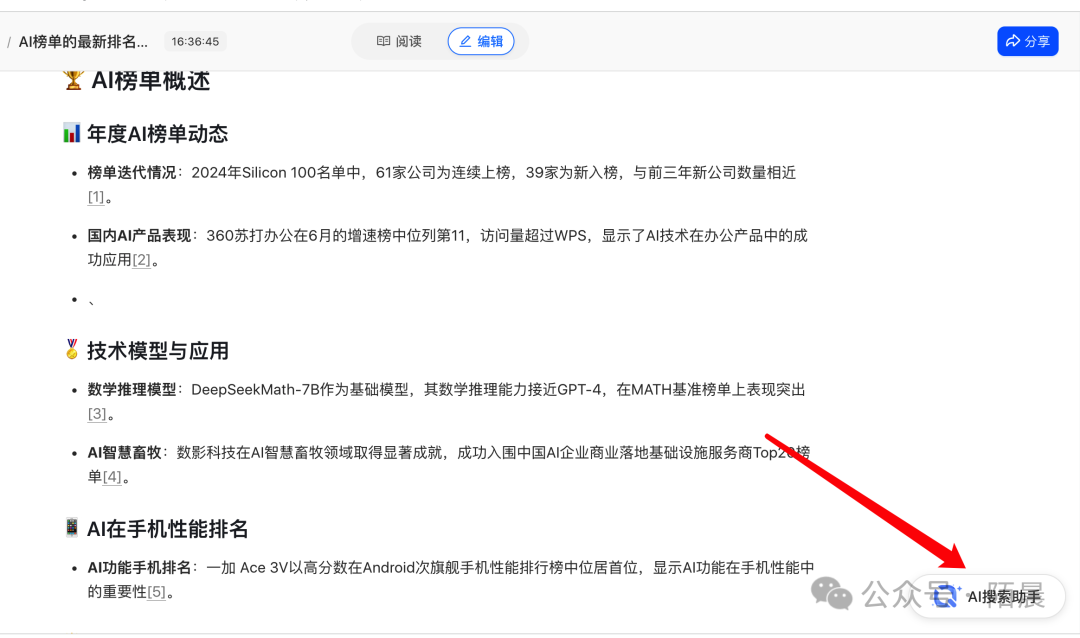Click the empty bullet containing only 、
The width and height of the screenshot is (1080, 638).
click(91, 300)
